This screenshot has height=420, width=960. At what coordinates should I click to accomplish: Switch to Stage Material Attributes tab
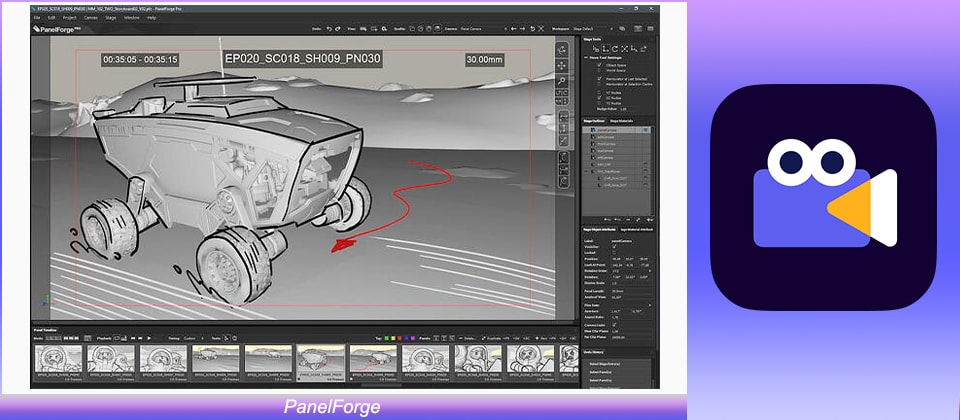(x=637, y=230)
